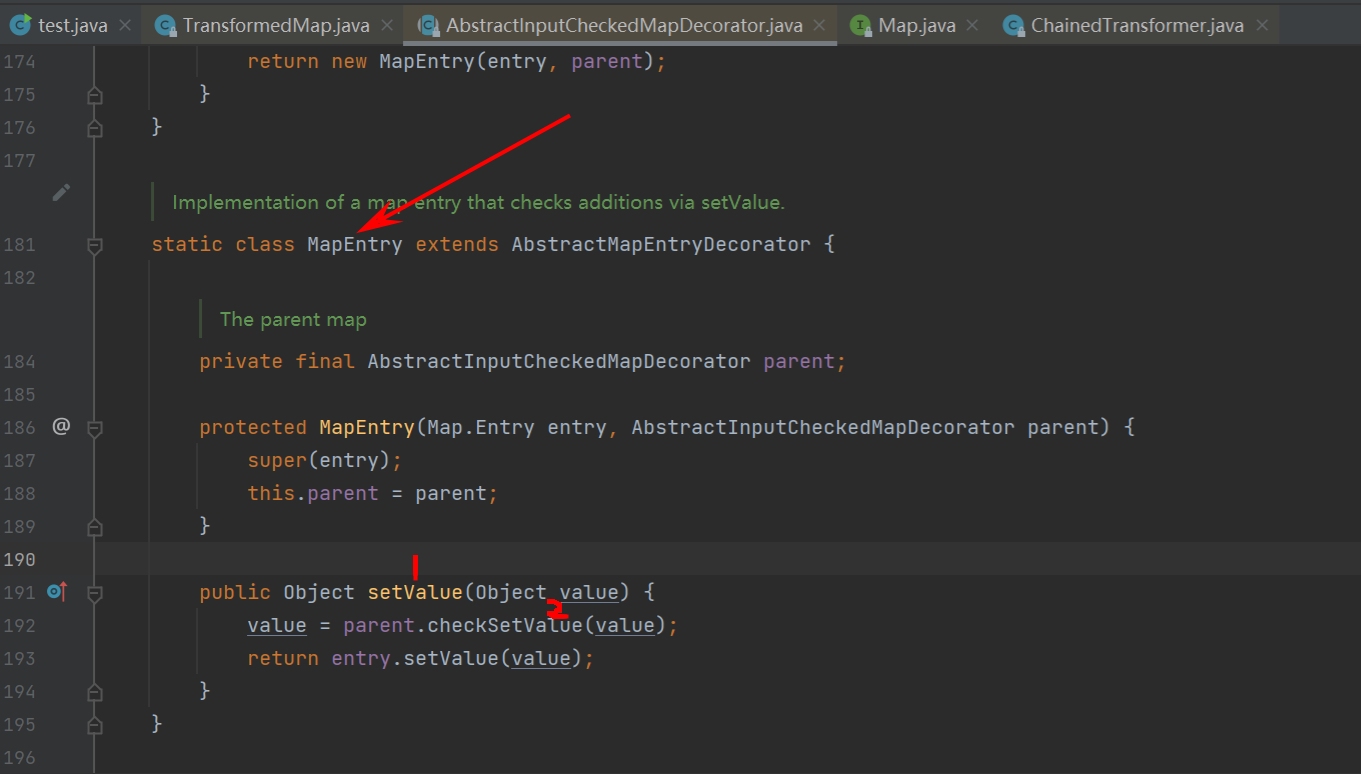Click the 'Implementation of a map entry' doc comment
This screenshot has width=1361, height=774.
(x=478, y=202)
